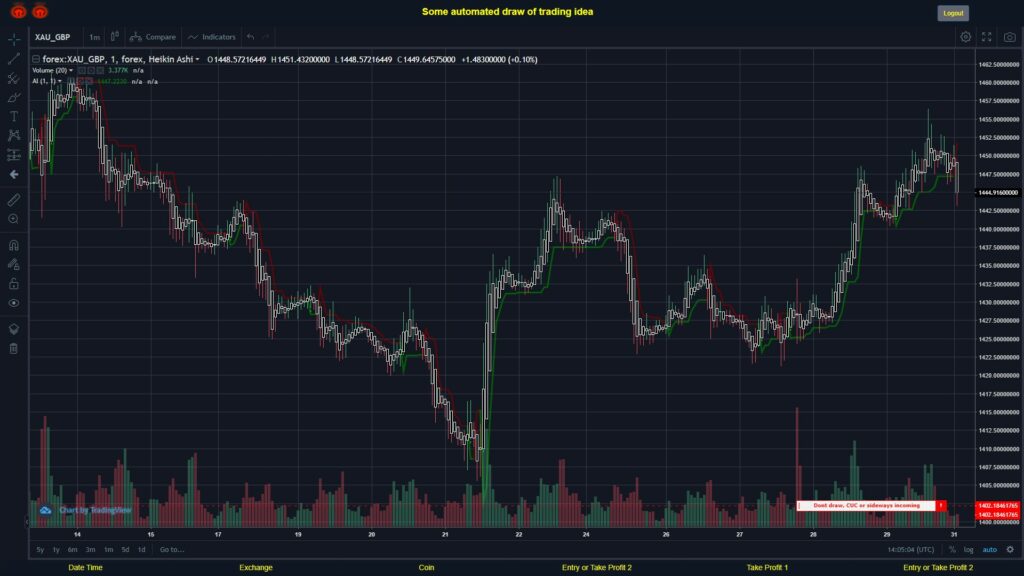This screenshot has height=576, width=1024.
Task: Set time range to 3m
Action: [90, 550]
